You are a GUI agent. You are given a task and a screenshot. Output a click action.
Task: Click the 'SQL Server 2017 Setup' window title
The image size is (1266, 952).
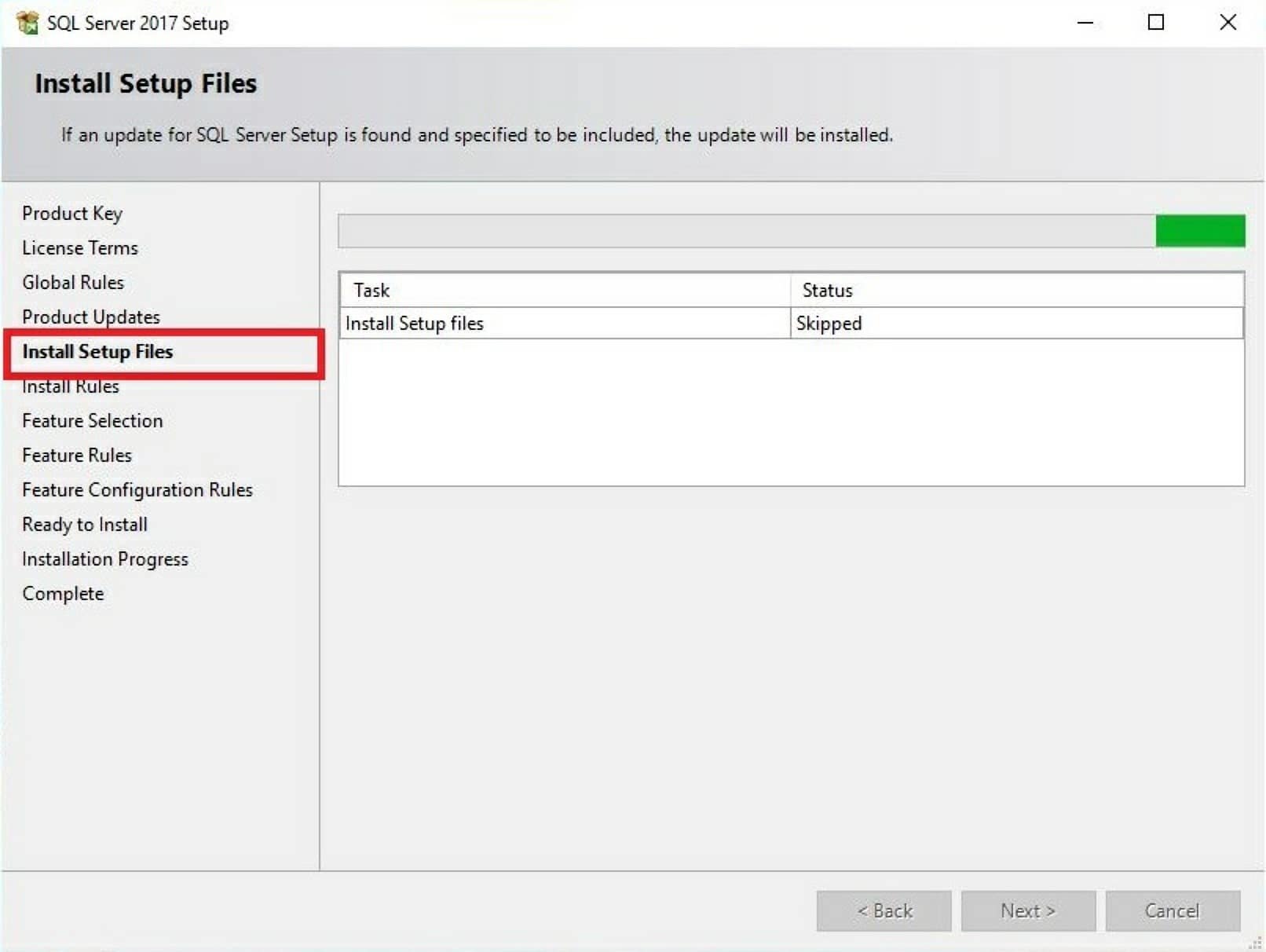pyautogui.click(x=137, y=23)
